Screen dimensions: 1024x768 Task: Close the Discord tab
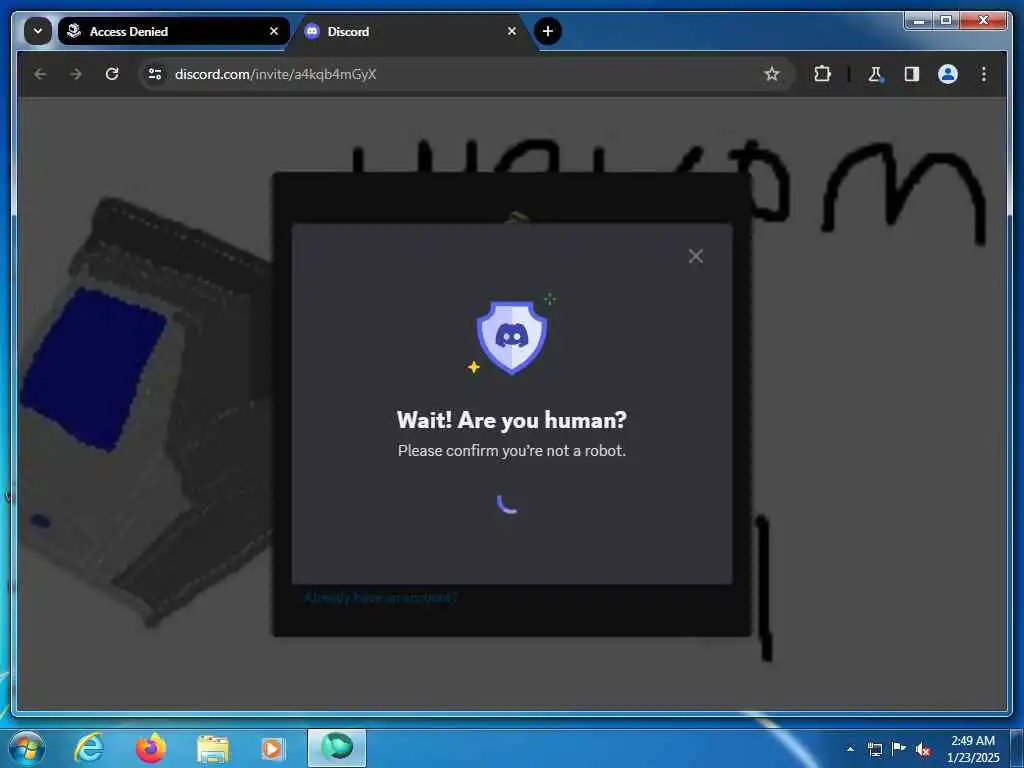tap(512, 31)
